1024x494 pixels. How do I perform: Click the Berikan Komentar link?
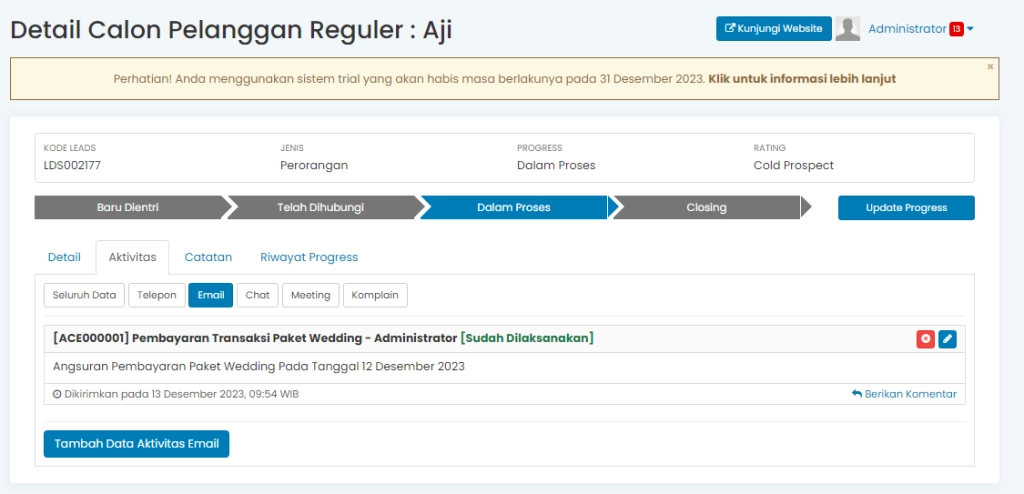click(x=904, y=394)
